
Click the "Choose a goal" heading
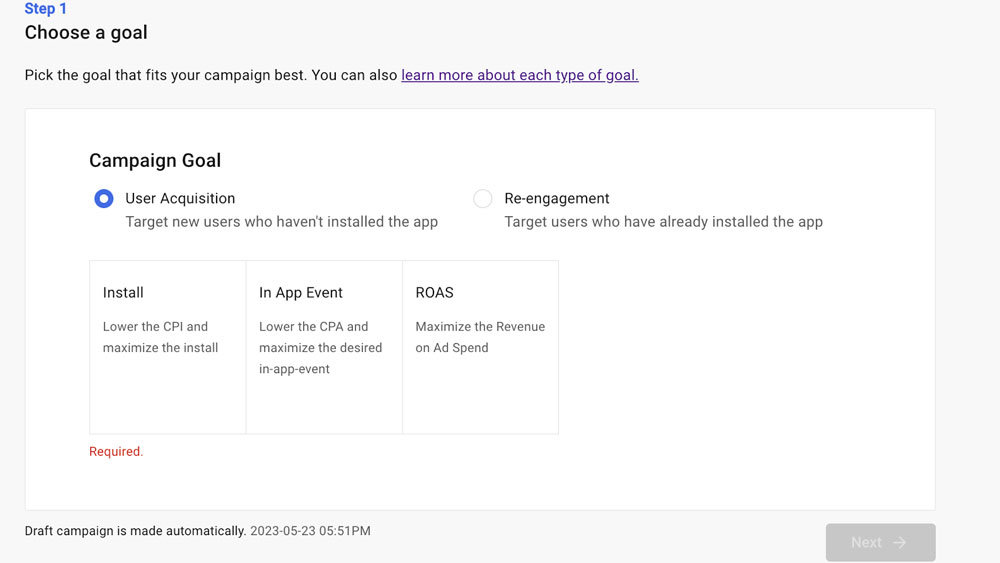tap(86, 33)
